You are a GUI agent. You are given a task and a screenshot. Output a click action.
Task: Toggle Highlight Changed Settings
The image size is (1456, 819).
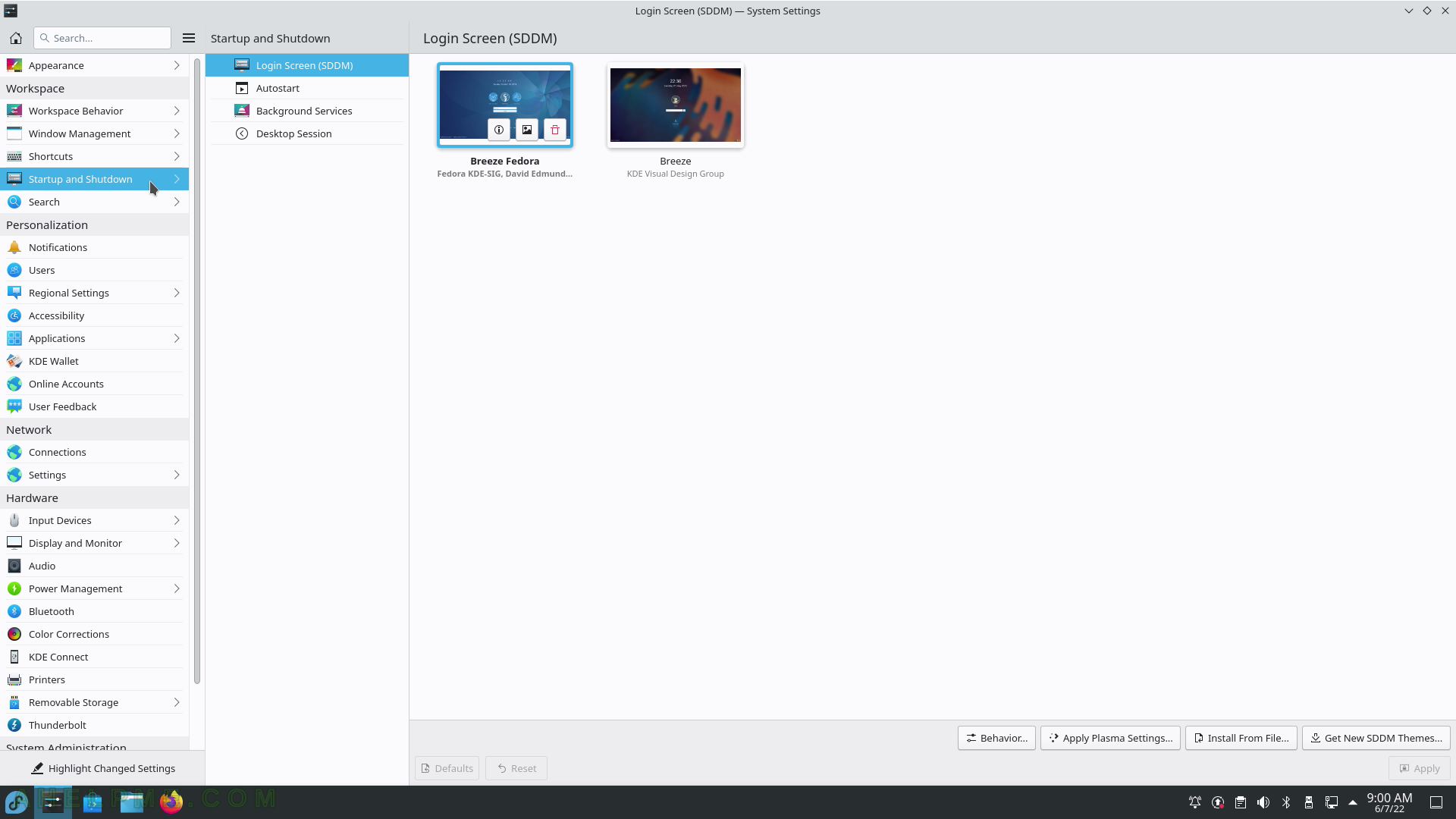point(102,768)
